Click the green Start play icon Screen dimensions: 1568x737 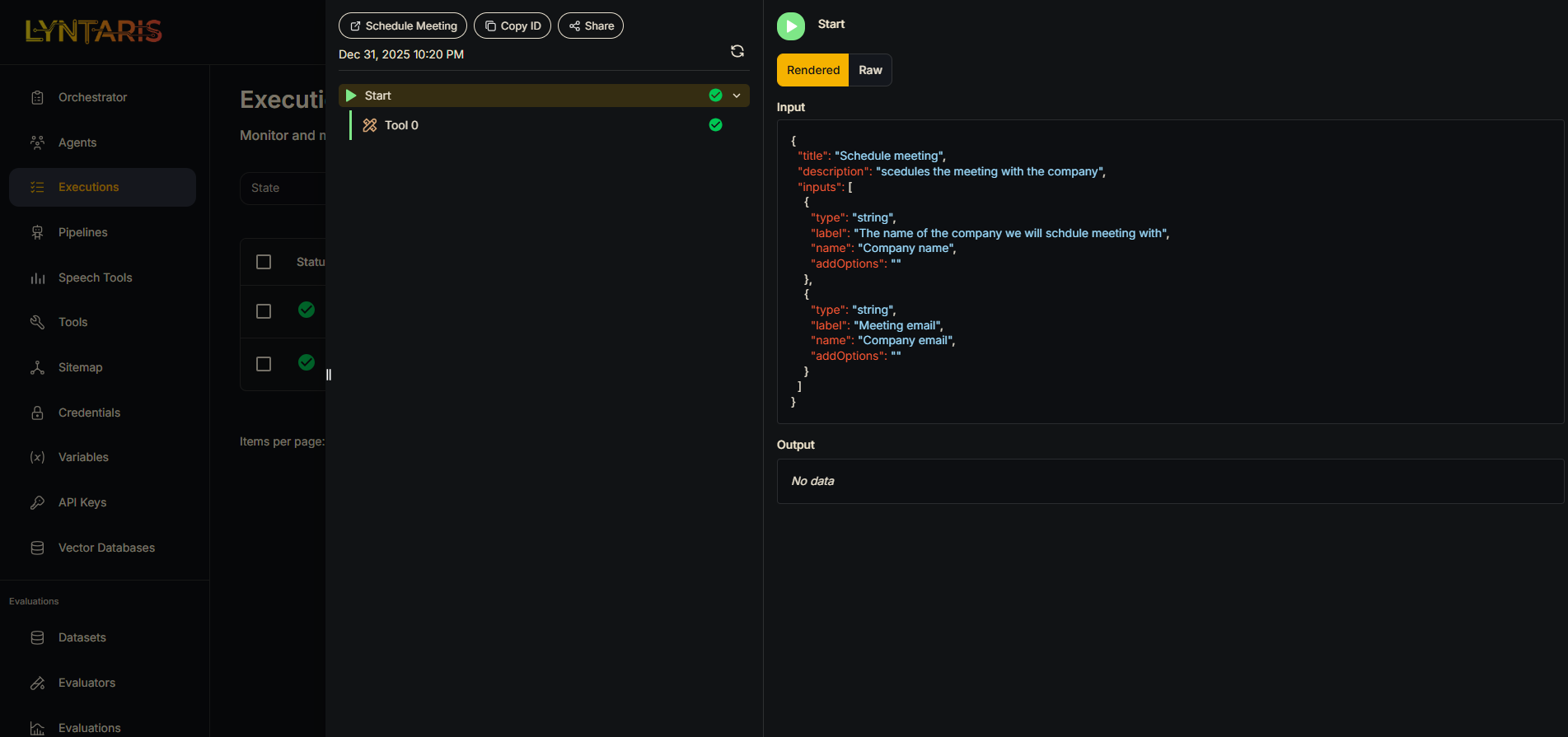[x=791, y=26]
